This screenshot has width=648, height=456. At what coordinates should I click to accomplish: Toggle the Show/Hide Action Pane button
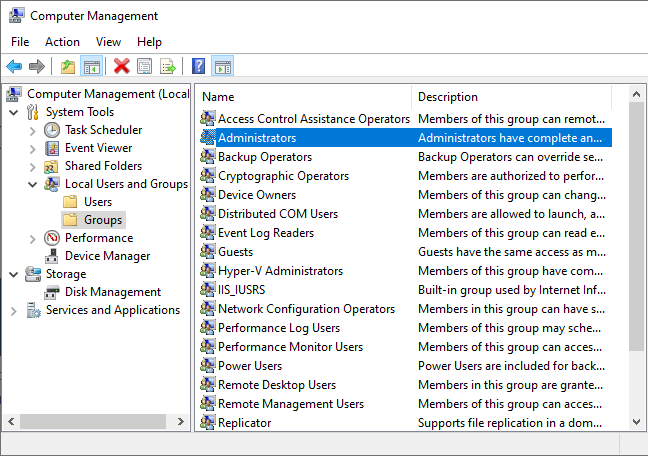point(223,67)
